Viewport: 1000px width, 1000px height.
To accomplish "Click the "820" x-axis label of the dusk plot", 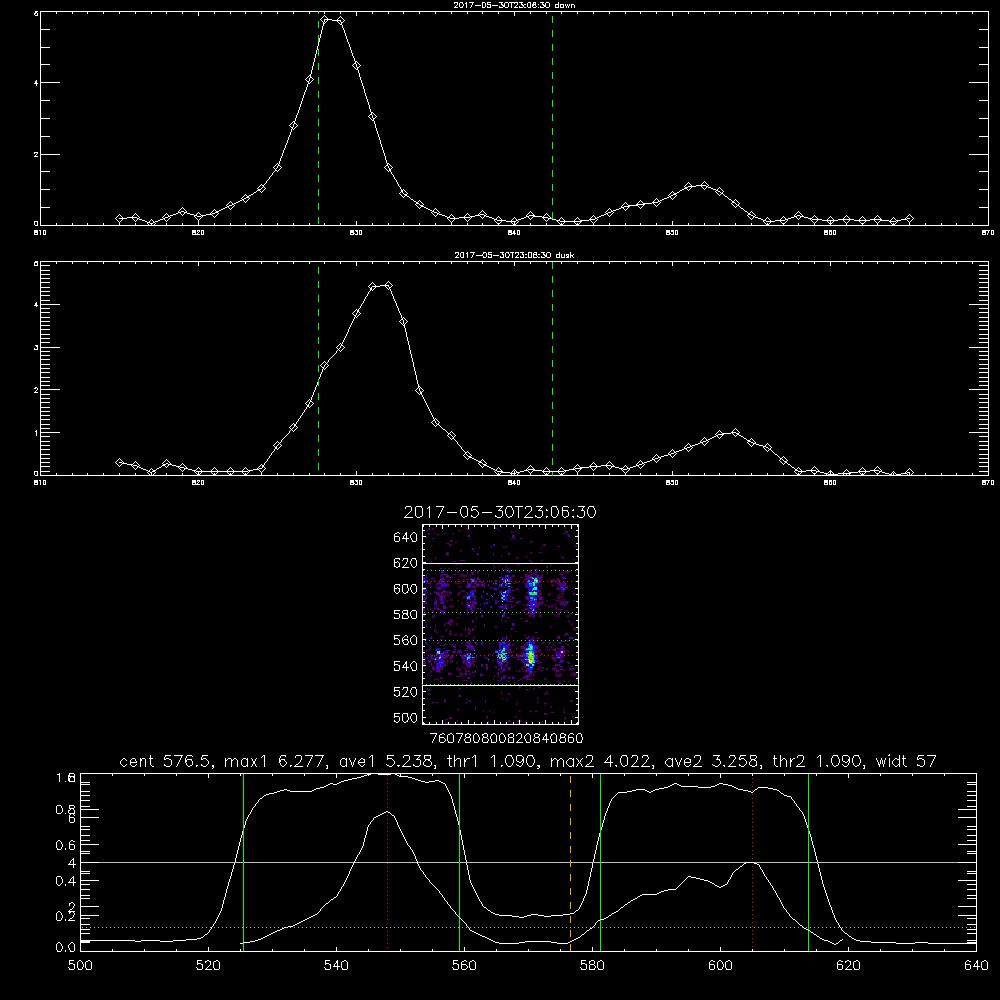I will [x=198, y=483].
